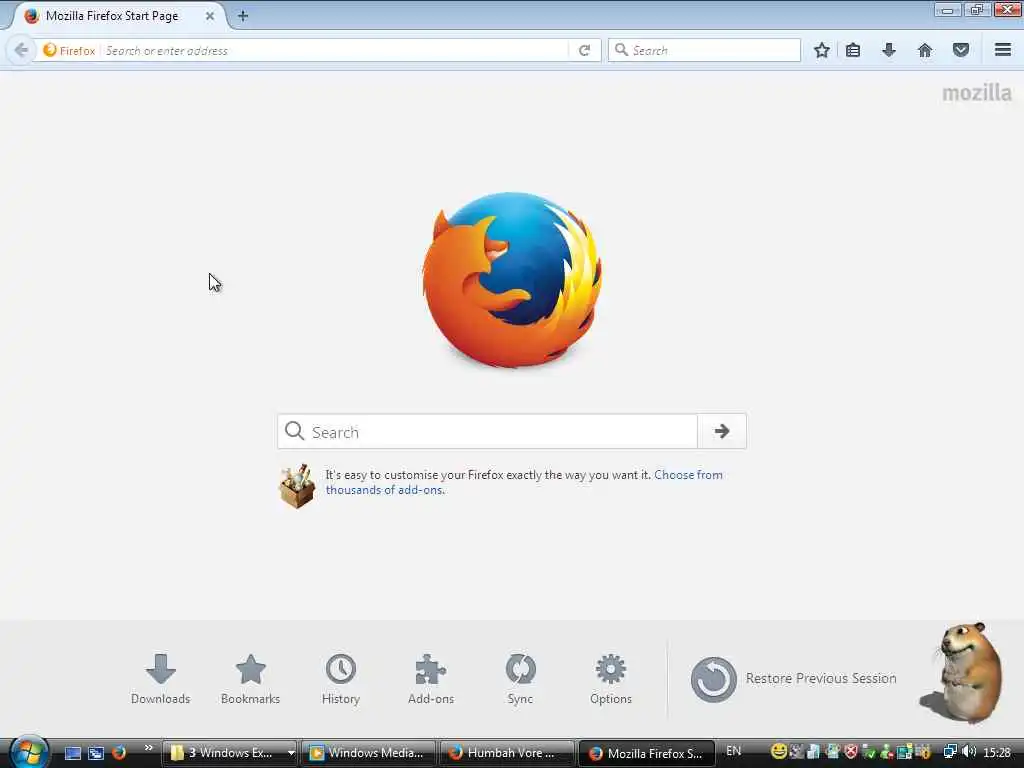The width and height of the screenshot is (1024, 768).
Task: Click the reload page icon
Action: [x=584, y=50]
